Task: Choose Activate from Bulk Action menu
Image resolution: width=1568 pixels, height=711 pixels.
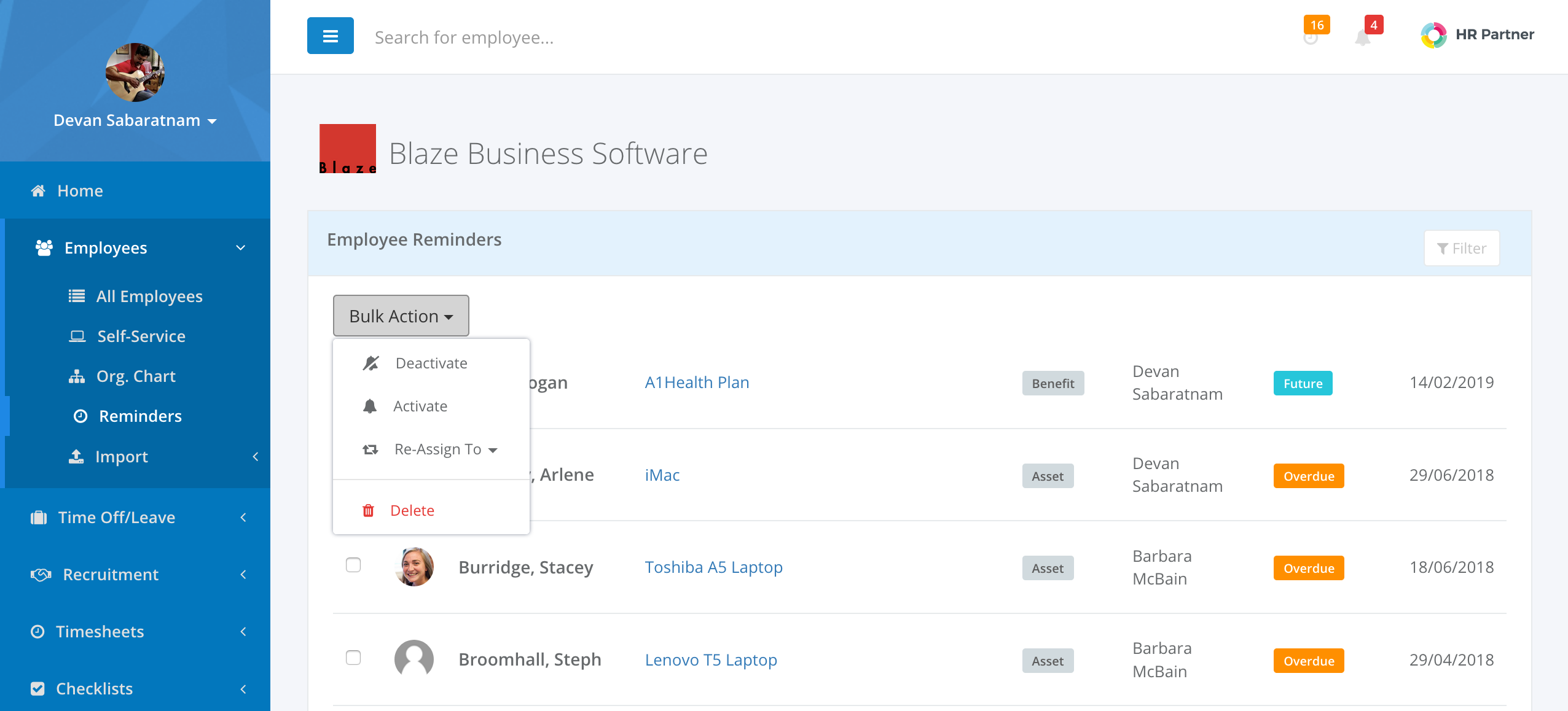Action: (431, 406)
